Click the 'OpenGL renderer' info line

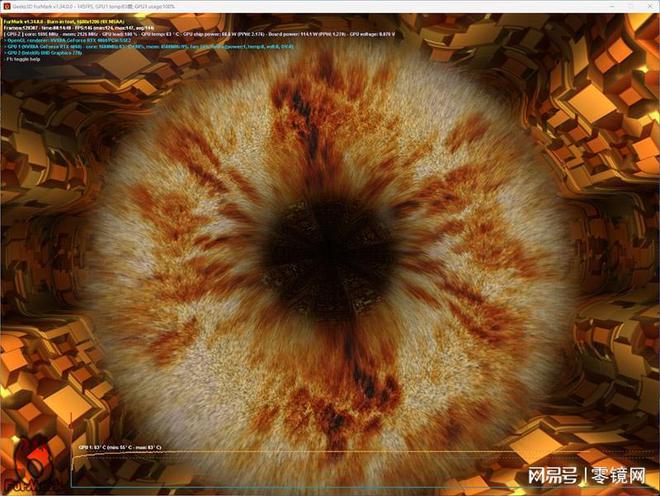coord(67,40)
